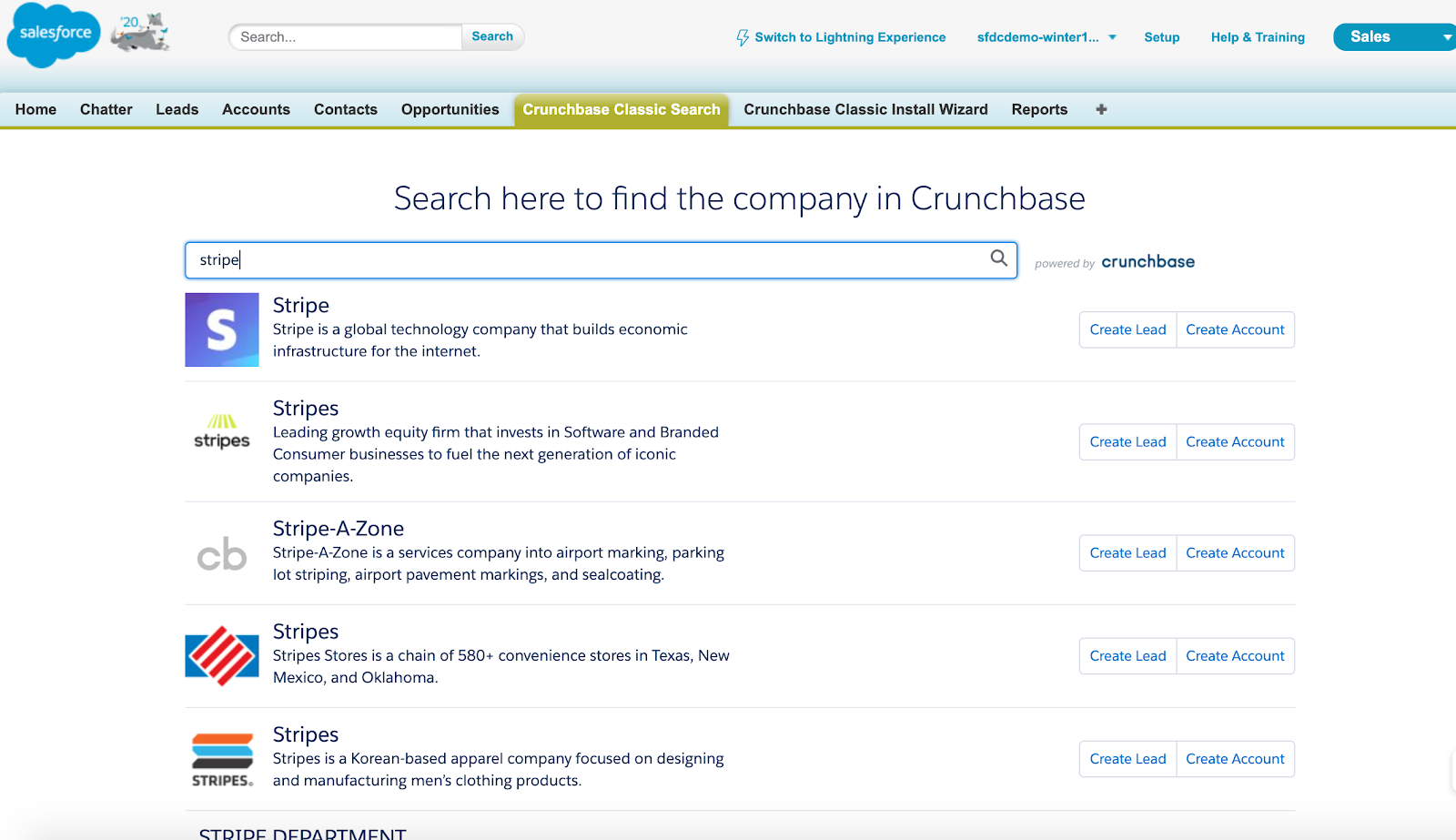Create Lead for Stripes equity firm
This screenshot has width=1456, height=840.
1127,442
